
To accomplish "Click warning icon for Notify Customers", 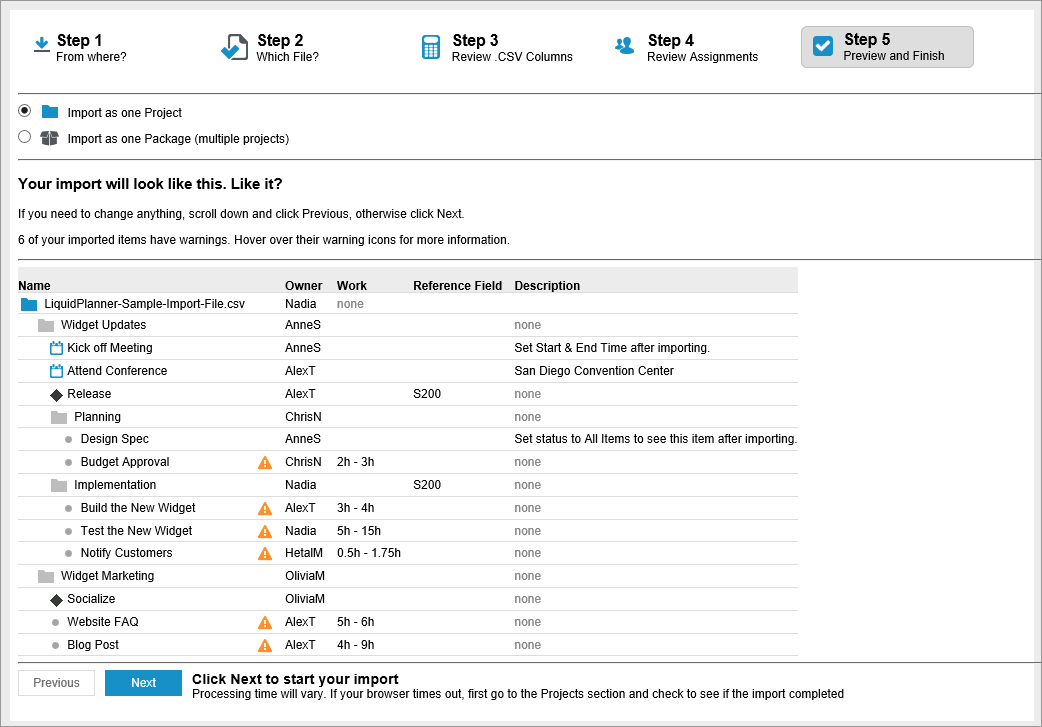I will [x=265, y=553].
